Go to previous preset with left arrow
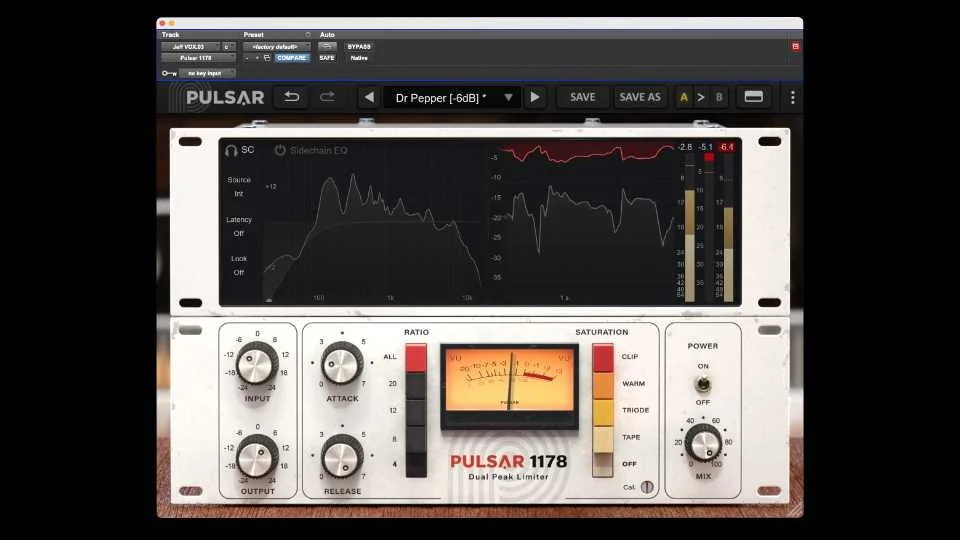Image resolution: width=960 pixels, height=540 pixels. click(369, 97)
